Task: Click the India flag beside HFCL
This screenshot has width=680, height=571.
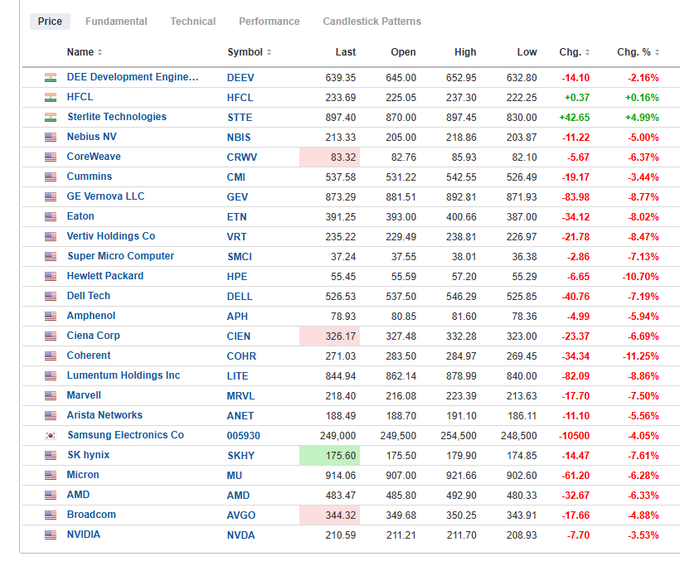Action: [x=51, y=98]
